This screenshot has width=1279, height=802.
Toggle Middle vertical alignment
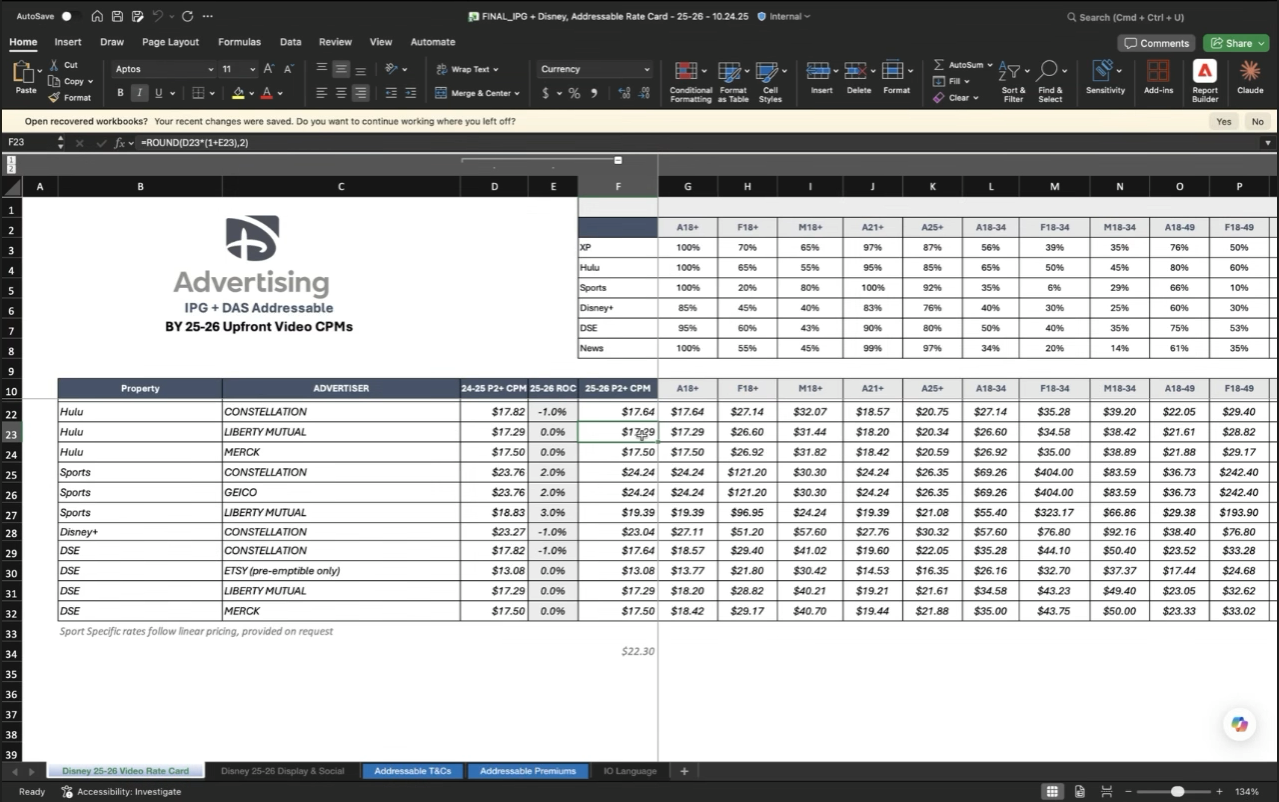click(341, 69)
